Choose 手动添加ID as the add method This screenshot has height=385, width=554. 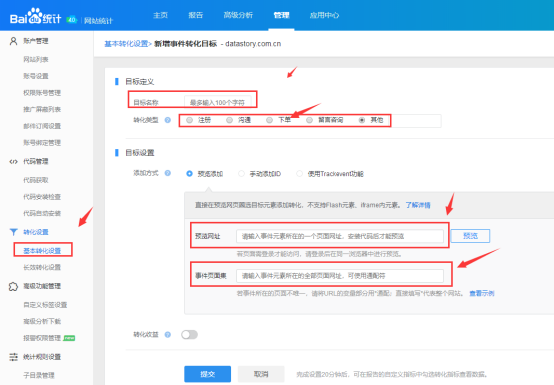(242, 173)
